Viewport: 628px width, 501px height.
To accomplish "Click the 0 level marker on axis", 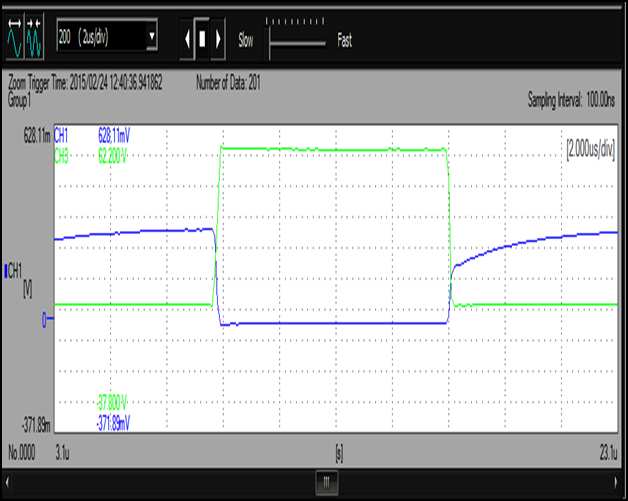I will tap(46, 320).
